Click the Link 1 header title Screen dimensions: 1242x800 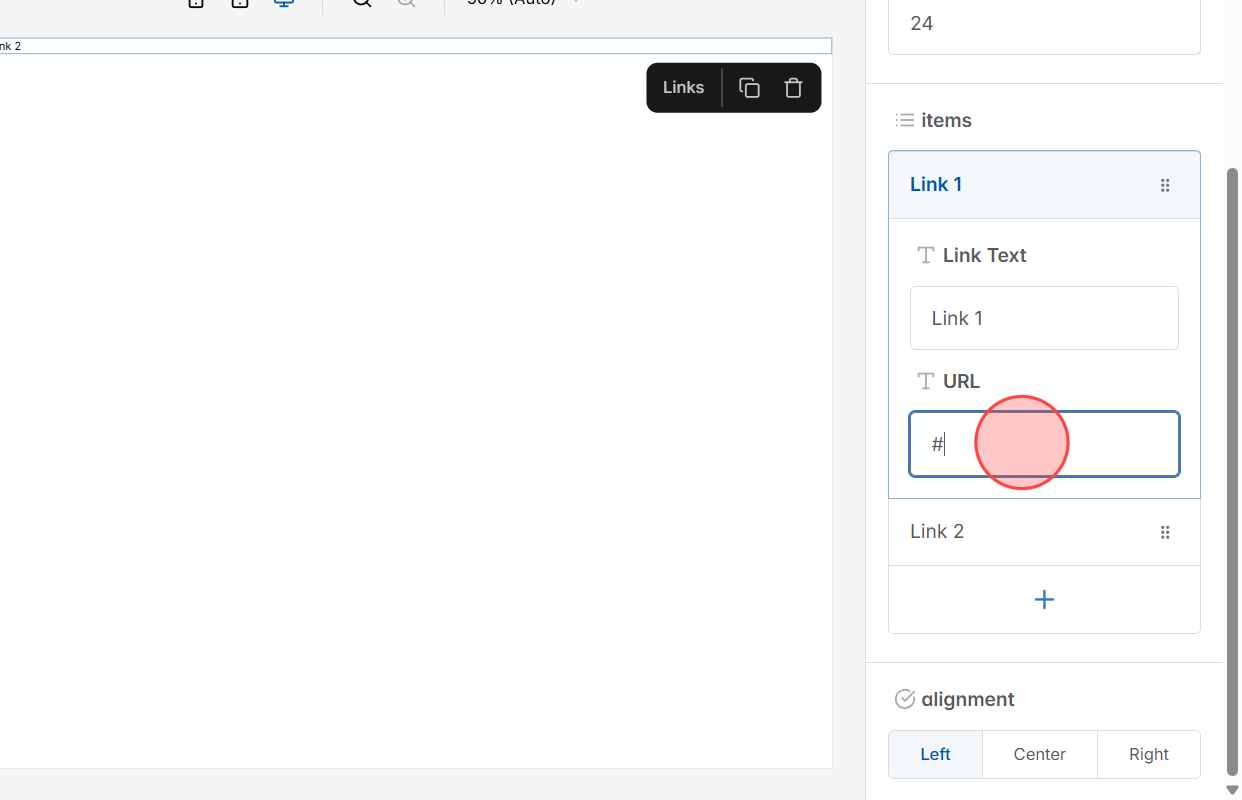[x=936, y=184]
